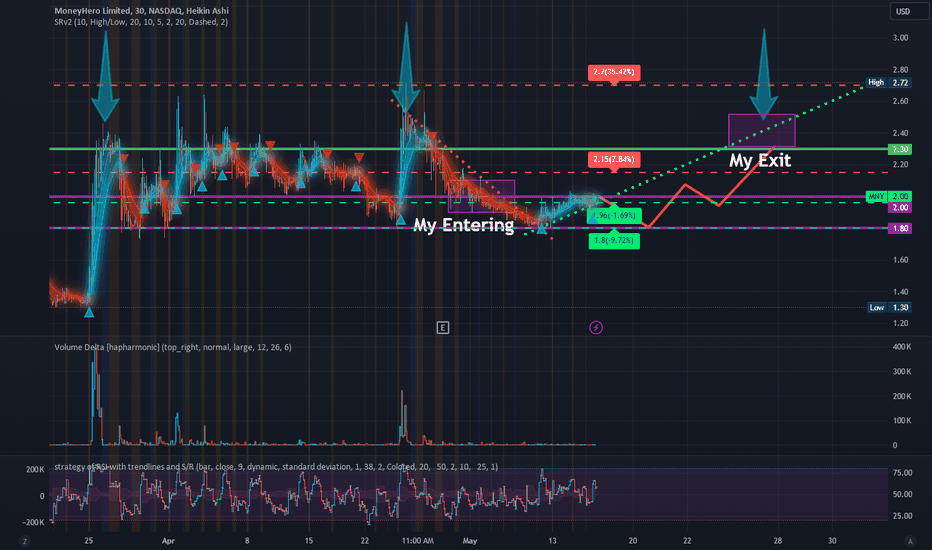Screen dimensions: 932x550
Task: Click the MoneyHero Limited chart title
Action: coord(141,11)
